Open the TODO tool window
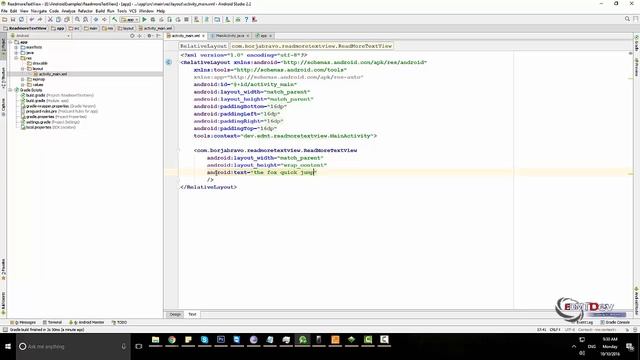640x360 pixels. click(120, 322)
